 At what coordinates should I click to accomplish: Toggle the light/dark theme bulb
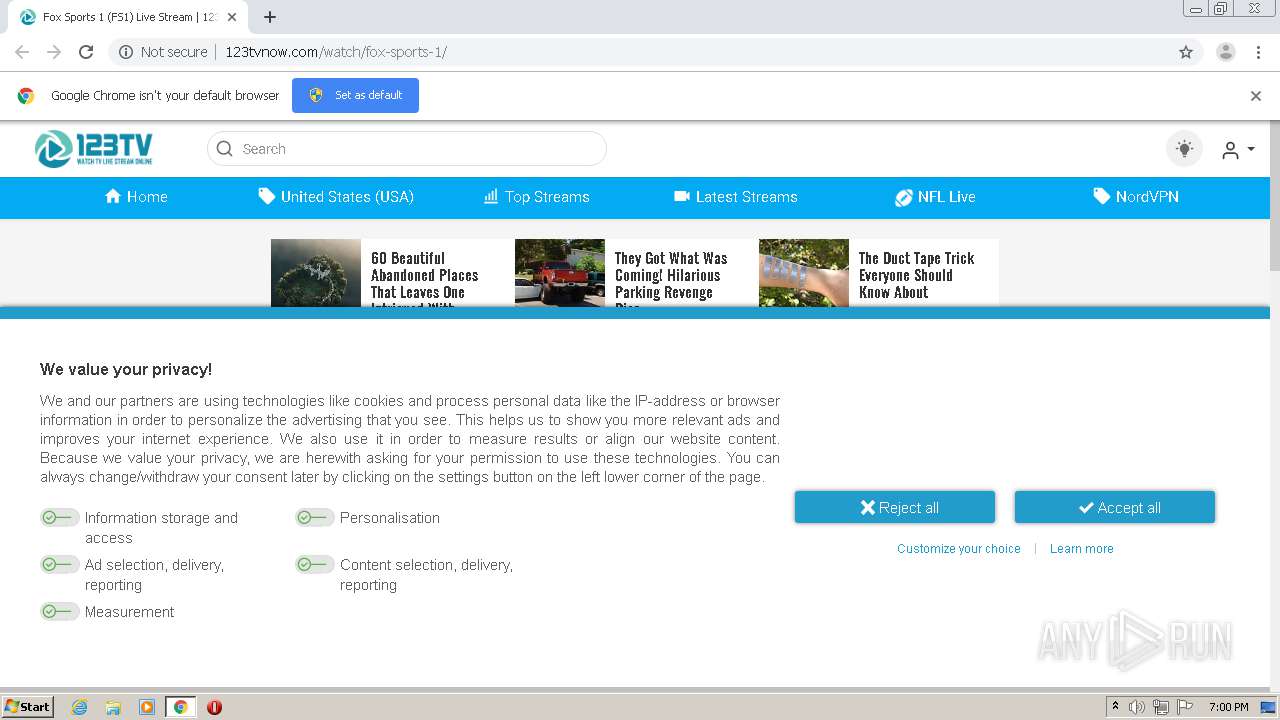pos(1185,149)
